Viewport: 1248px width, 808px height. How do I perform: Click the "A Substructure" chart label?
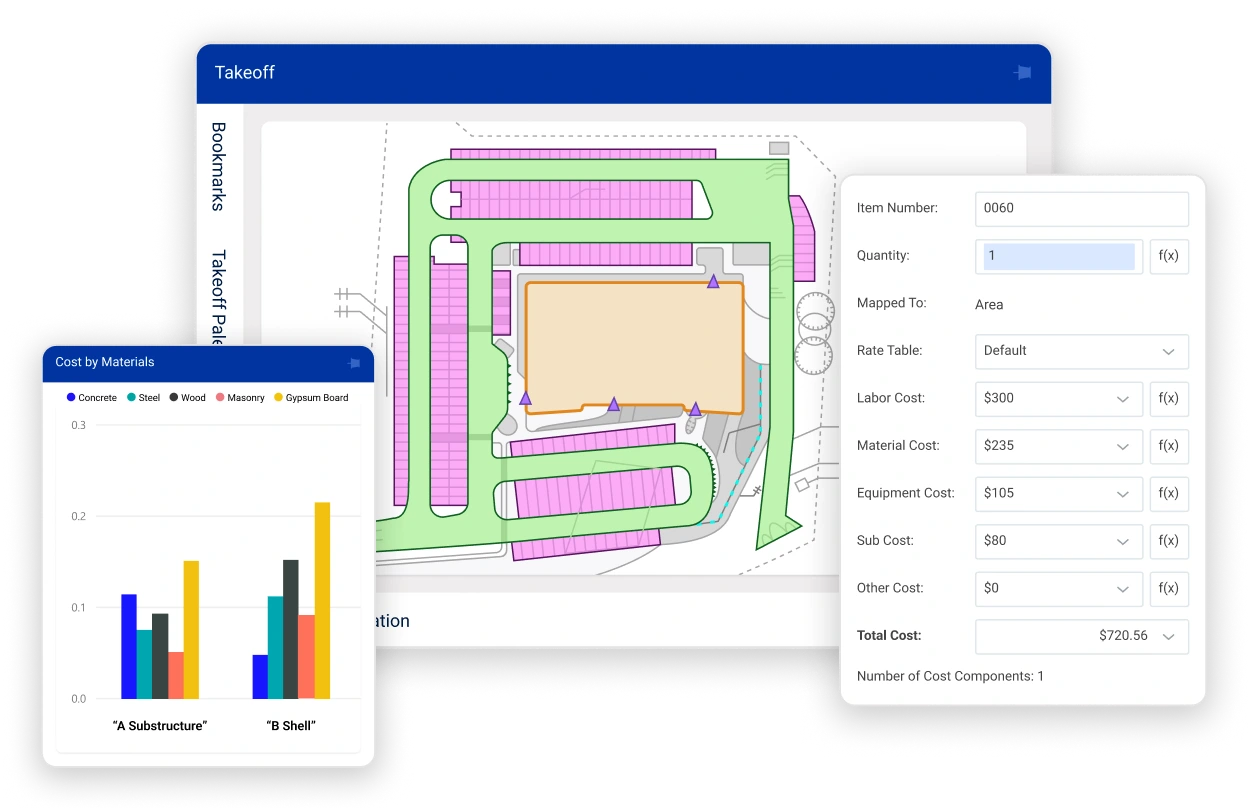pyautogui.click(x=160, y=726)
